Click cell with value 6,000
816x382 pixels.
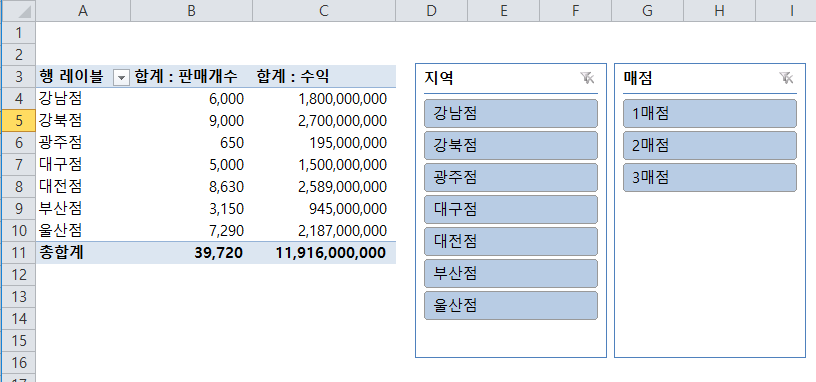(192, 99)
